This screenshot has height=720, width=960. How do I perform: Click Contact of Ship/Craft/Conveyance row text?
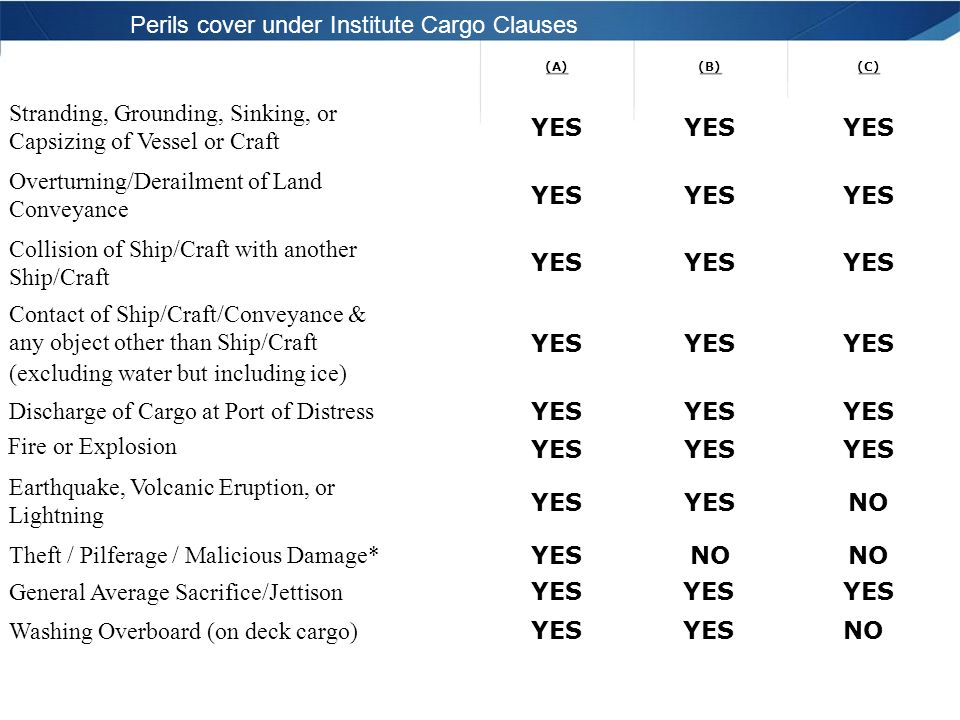pyautogui.click(x=187, y=344)
